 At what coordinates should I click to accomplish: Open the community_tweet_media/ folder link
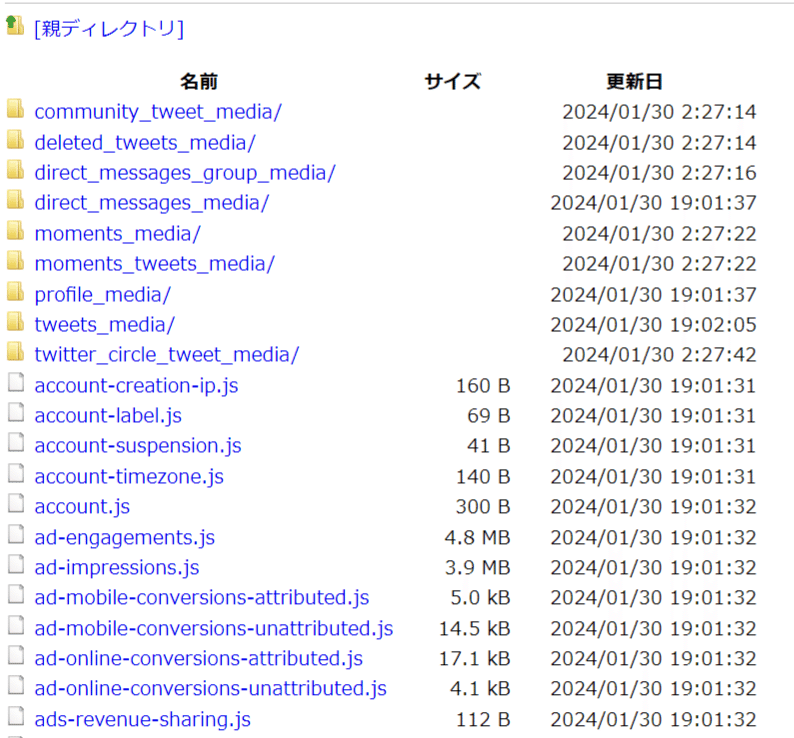click(x=158, y=112)
